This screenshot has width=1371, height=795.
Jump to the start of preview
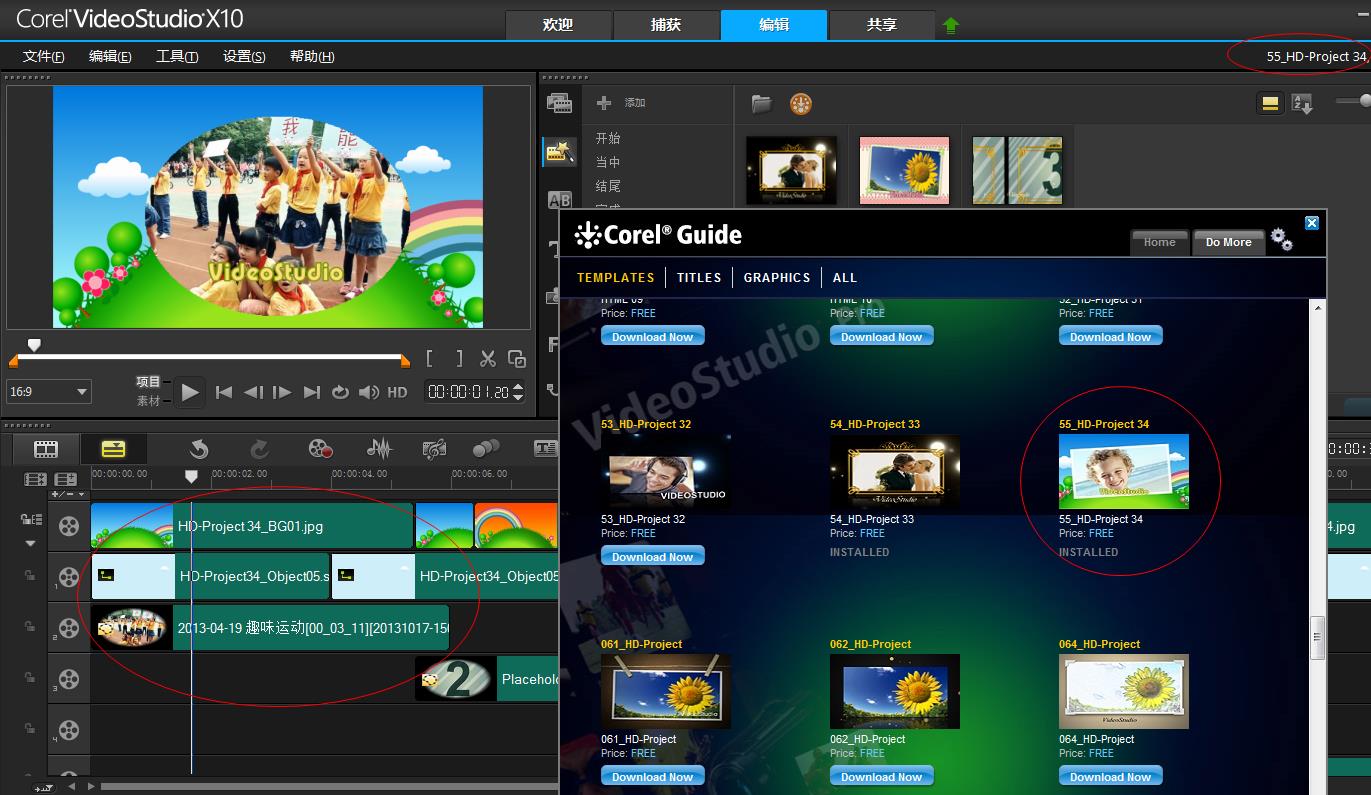click(x=224, y=392)
